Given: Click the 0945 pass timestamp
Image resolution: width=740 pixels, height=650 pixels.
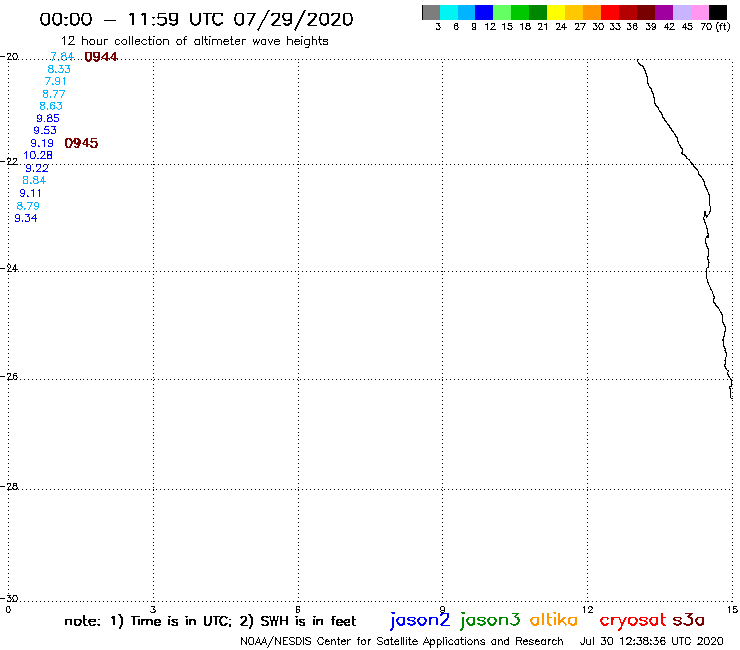Looking at the screenshot, I should coord(81,143).
